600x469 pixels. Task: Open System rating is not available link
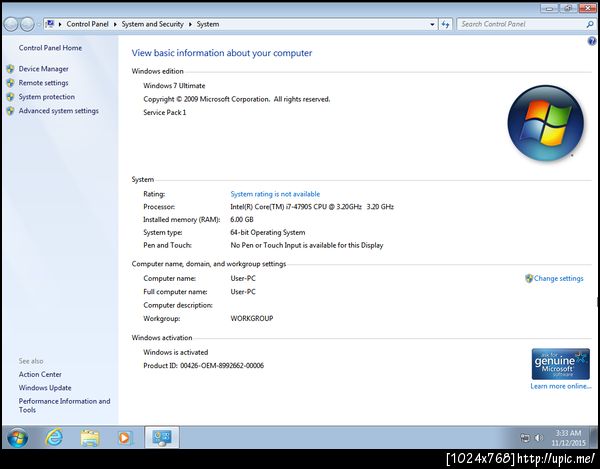[x=275, y=194]
